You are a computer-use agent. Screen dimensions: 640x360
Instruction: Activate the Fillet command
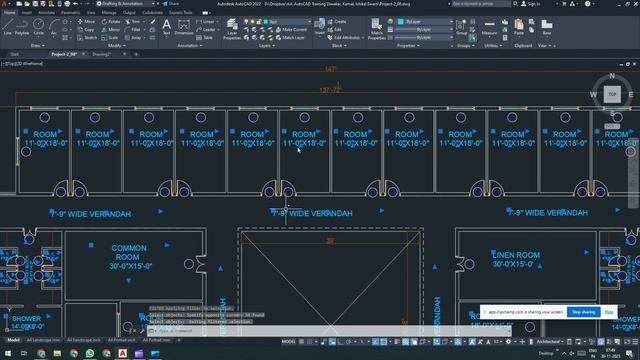[x=132, y=29]
